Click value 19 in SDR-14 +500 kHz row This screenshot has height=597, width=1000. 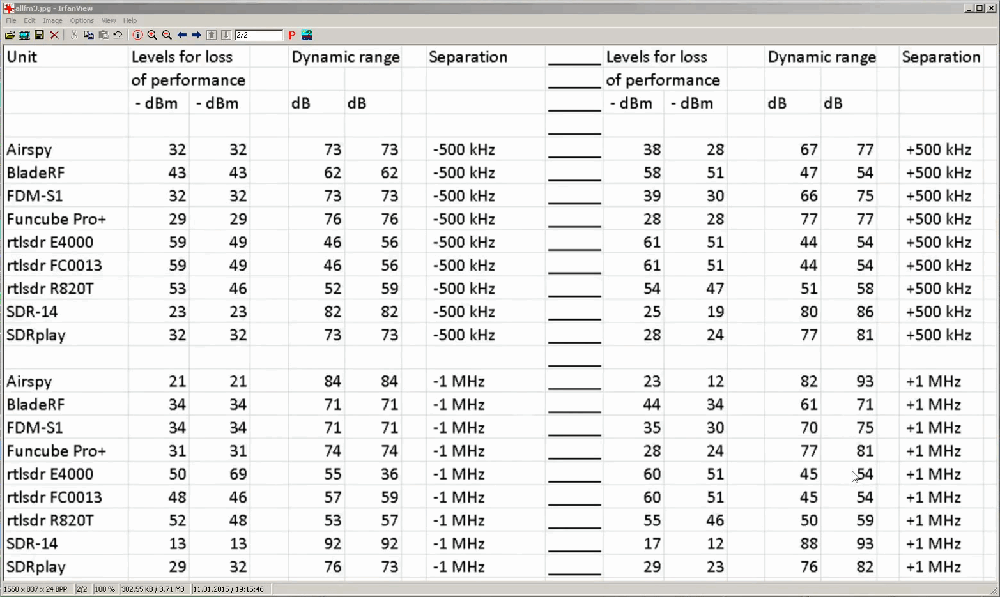tap(715, 312)
